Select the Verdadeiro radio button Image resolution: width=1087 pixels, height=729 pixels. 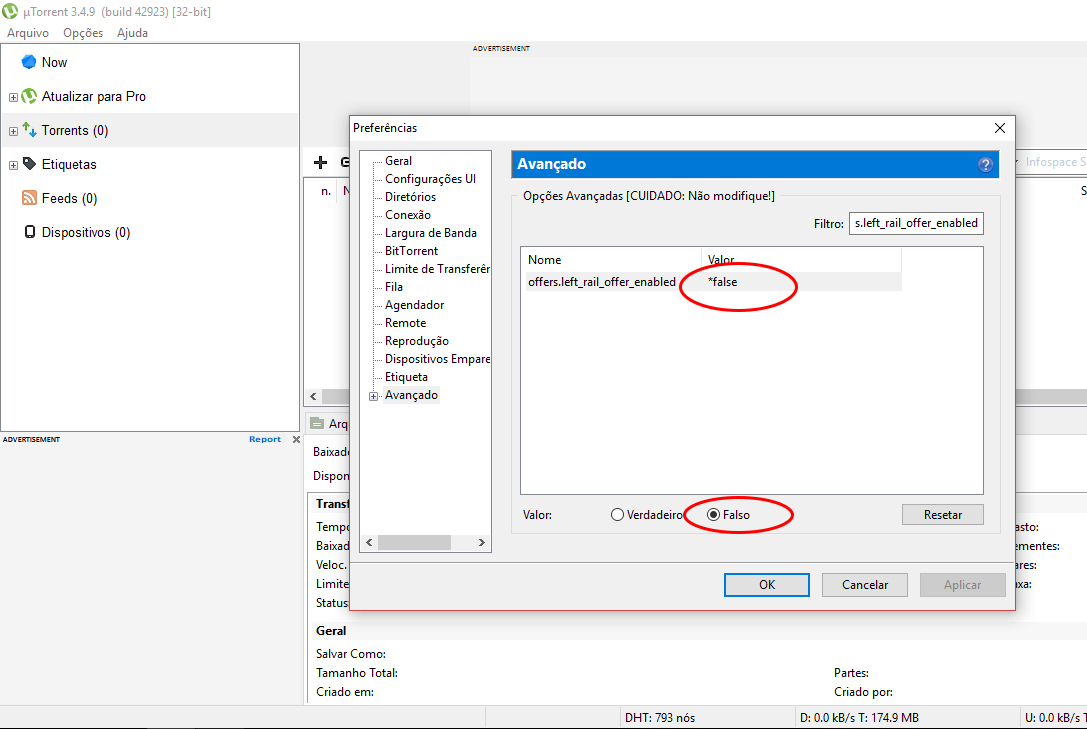617,515
